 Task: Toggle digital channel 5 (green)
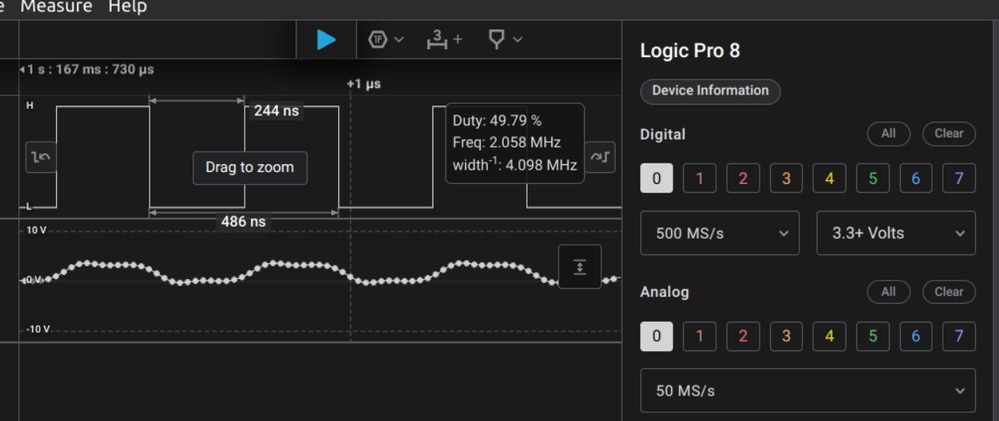872,179
